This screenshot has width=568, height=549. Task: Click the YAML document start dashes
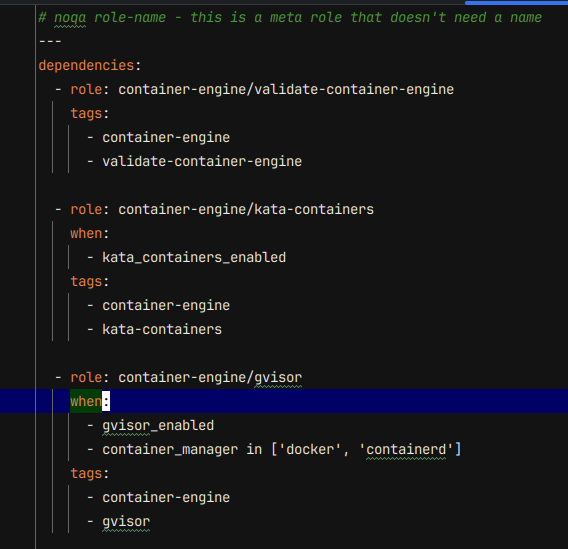click(x=50, y=42)
